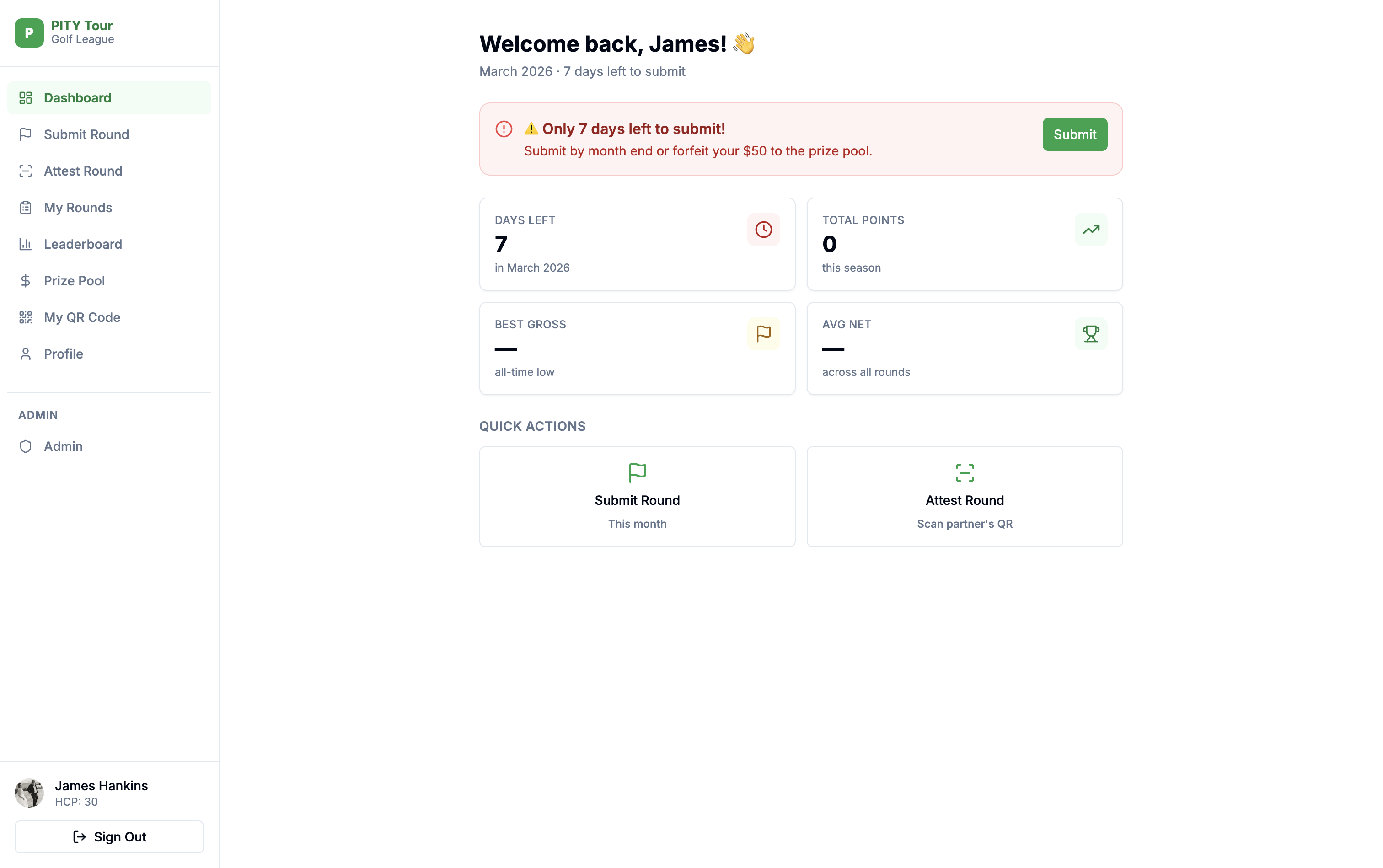Click the PITY Tour logo icon

tap(29, 33)
